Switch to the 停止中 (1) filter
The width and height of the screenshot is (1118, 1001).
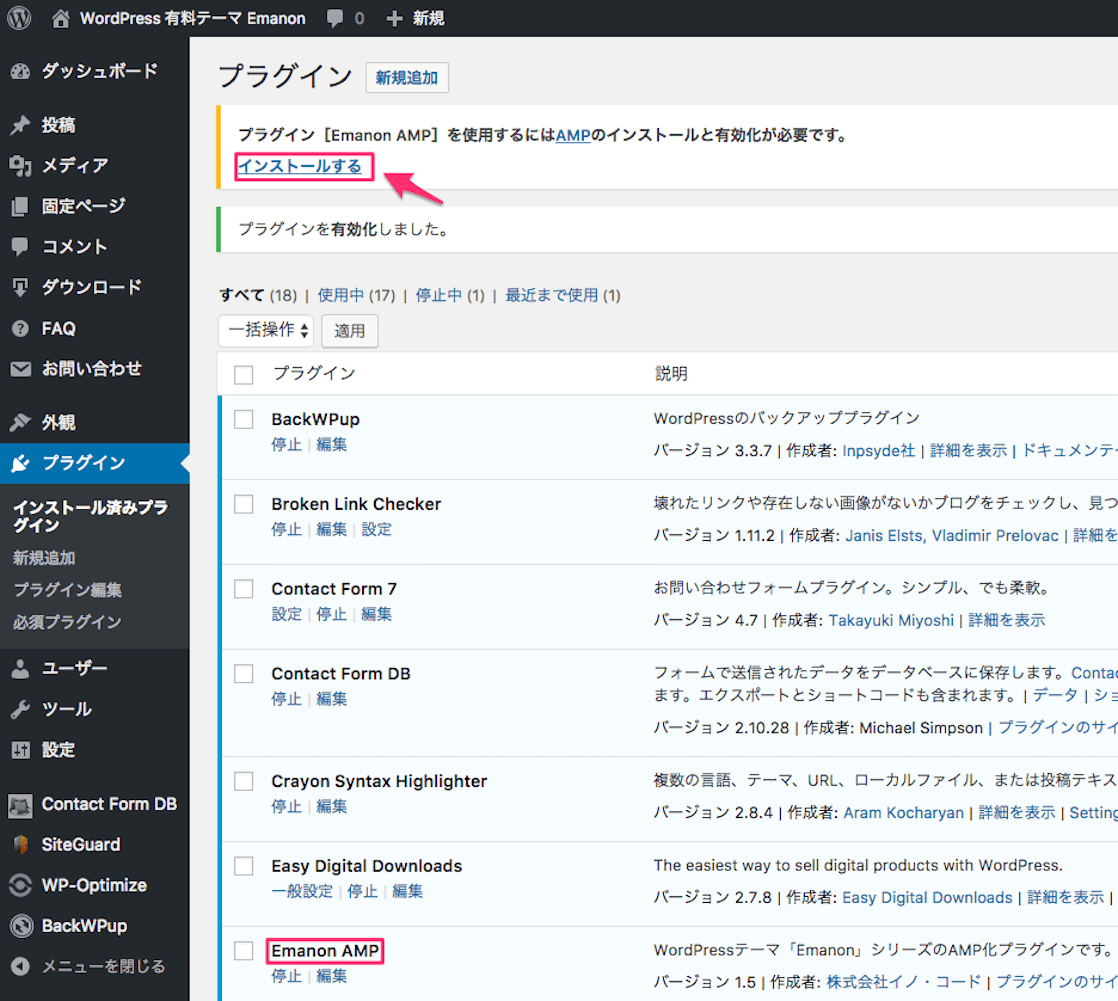(450, 295)
